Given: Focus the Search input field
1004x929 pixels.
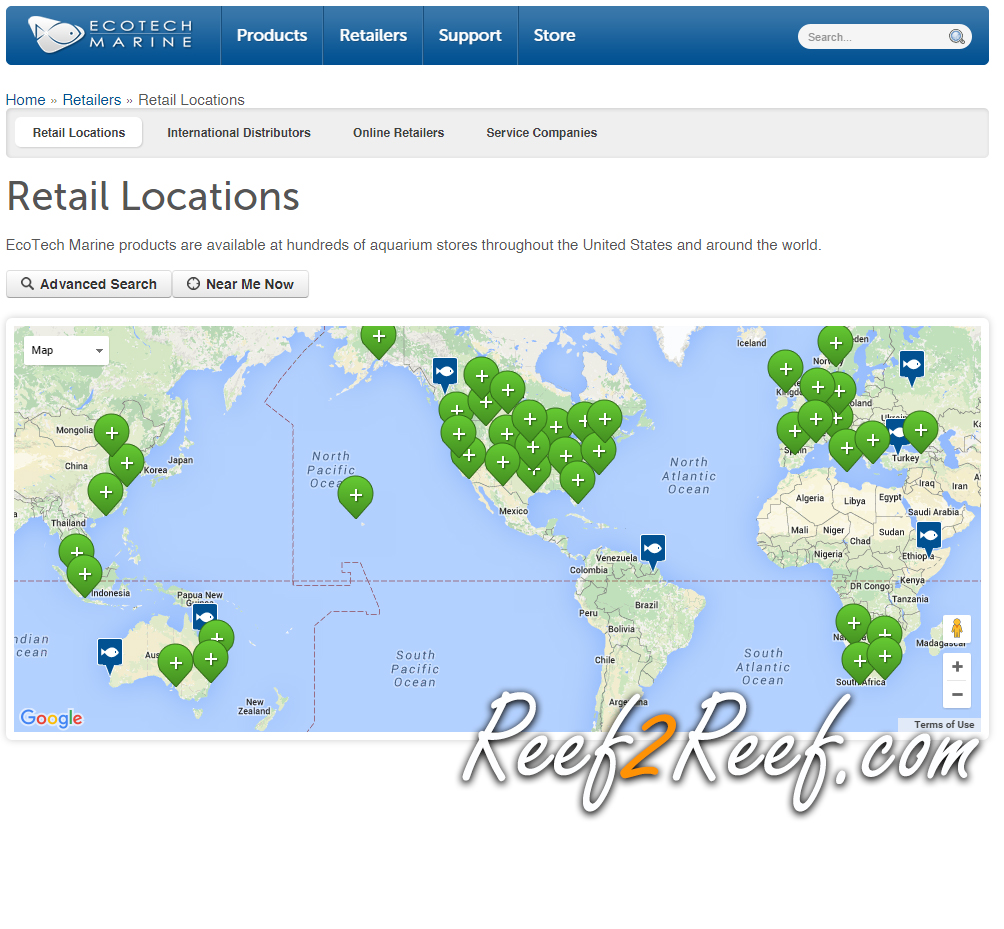Looking at the screenshot, I should pyautogui.click(x=875, y=36).
